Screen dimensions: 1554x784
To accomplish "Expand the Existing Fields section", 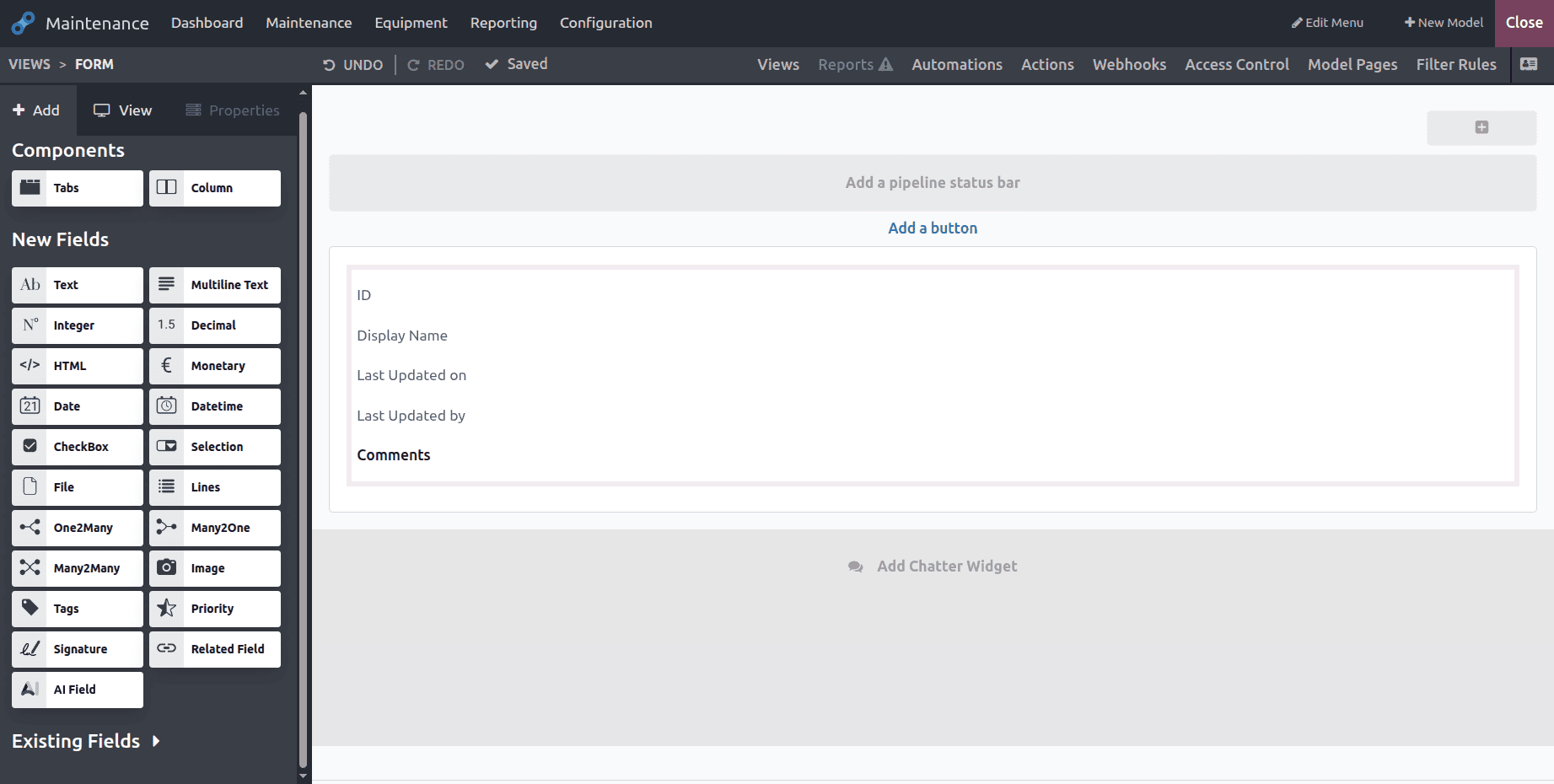I will pos(86,741).
